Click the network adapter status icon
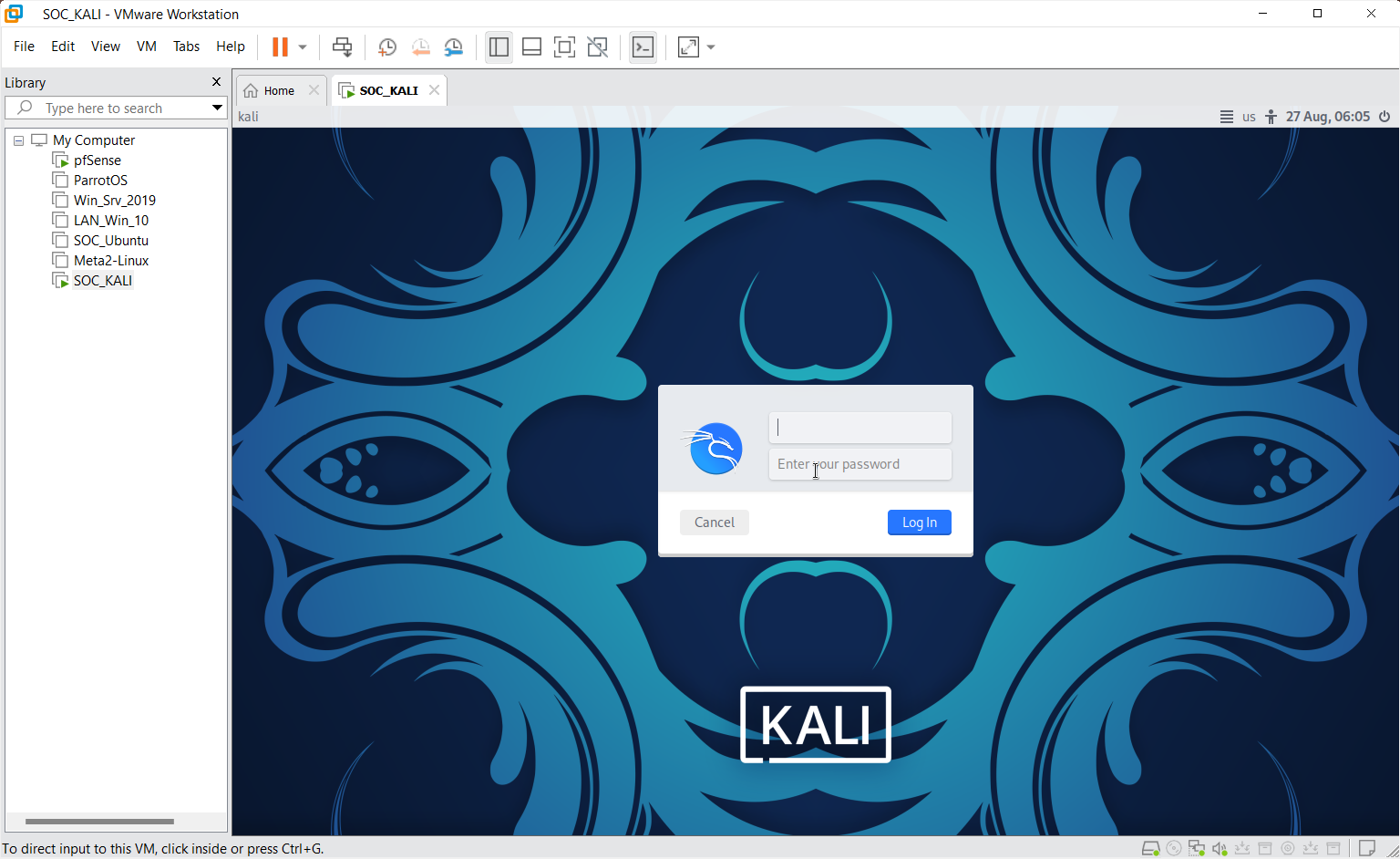The width and height of the screenshot is (1400, 859). coord(1197,848)
